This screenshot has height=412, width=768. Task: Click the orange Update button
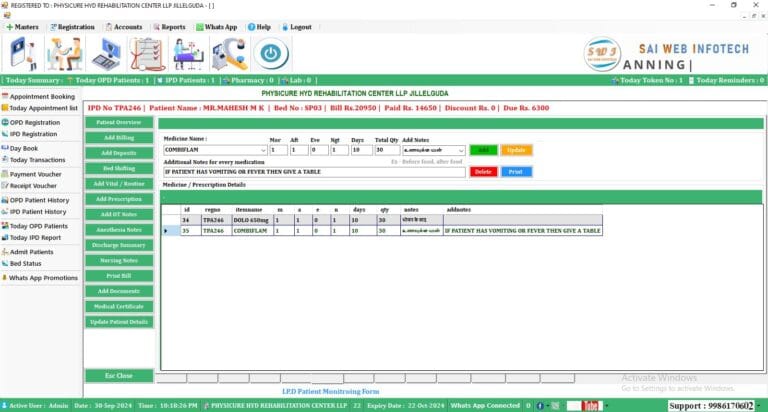[x=516, y=150]
